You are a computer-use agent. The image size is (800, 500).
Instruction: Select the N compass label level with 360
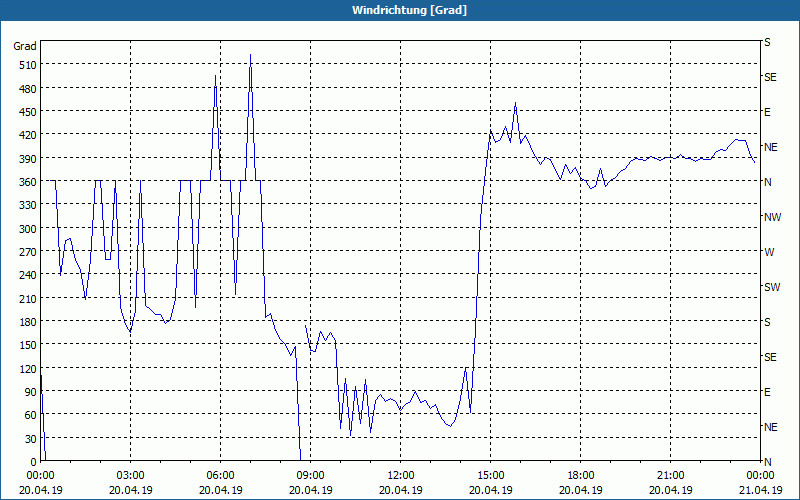pos(767,182)
